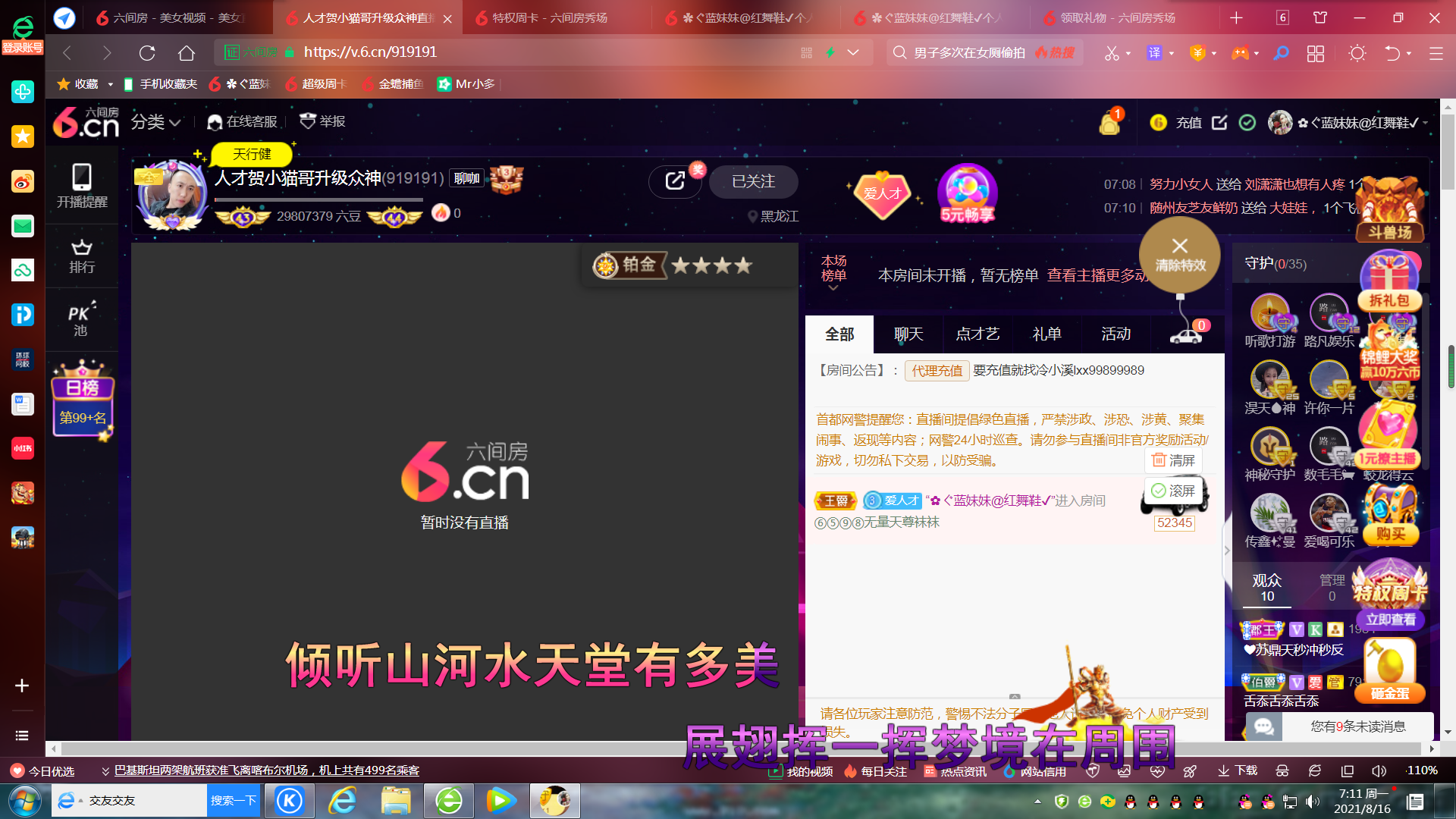Screen dimensions: 1456x819
Task: Switch to the 点才艺 tab
Action: tap(977, 334)
